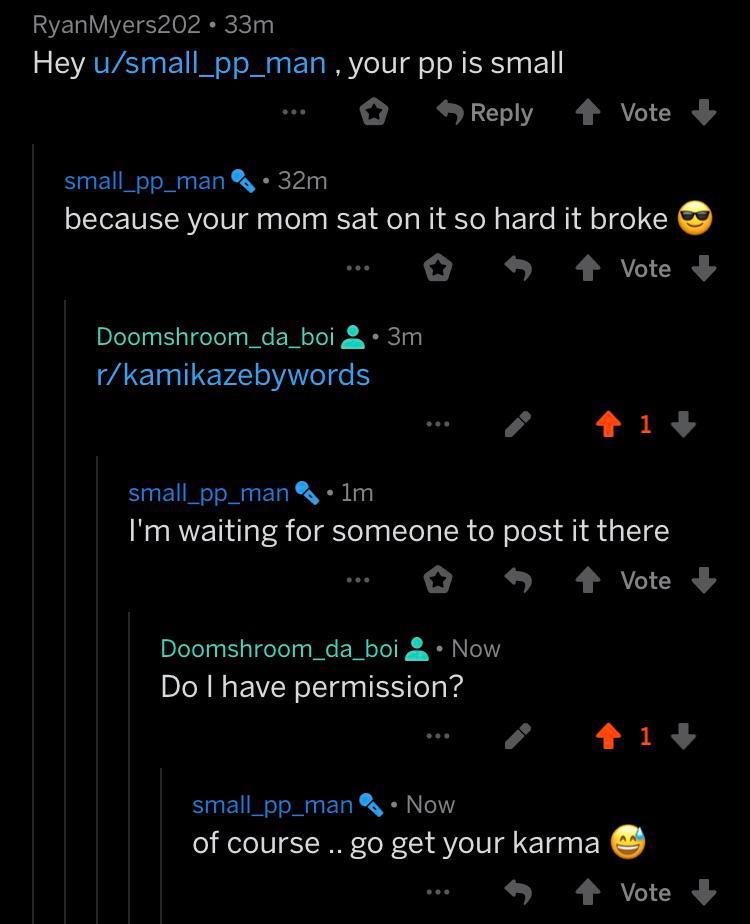The width and height of the screenshot is (750, 924).
Task: Open options for RyanMyers202's comment
Action: coord(292,112)
